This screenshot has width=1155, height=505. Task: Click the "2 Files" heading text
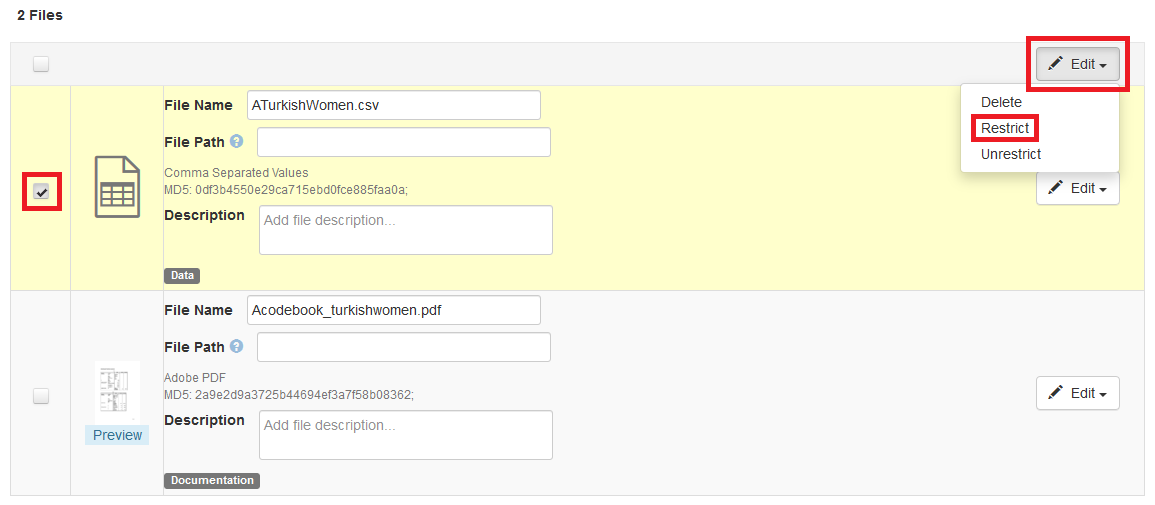click(40, 15)
